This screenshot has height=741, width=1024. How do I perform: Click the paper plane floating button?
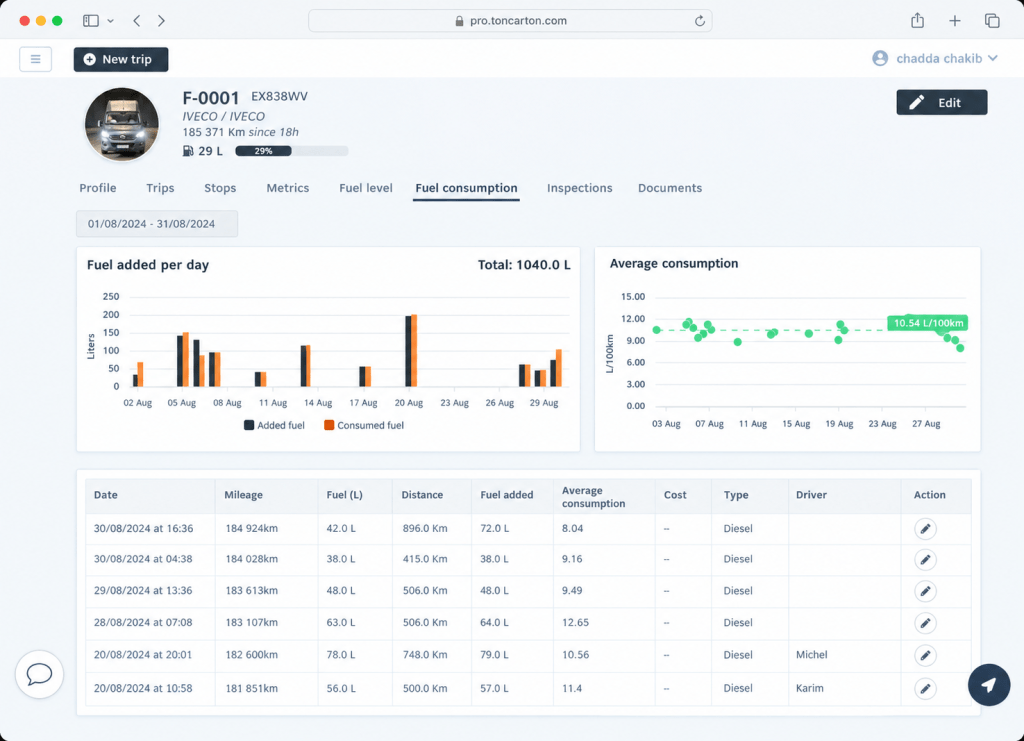coord(989,685)
